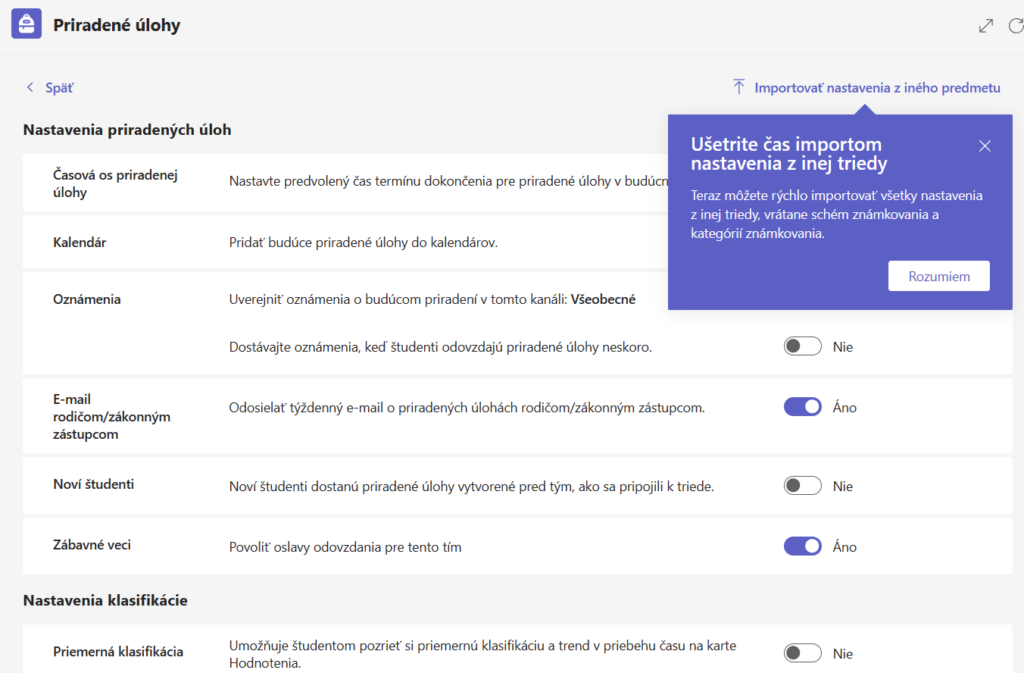
Task: Disable the Zábavné veci celebrations toggle
Action: 803,546
